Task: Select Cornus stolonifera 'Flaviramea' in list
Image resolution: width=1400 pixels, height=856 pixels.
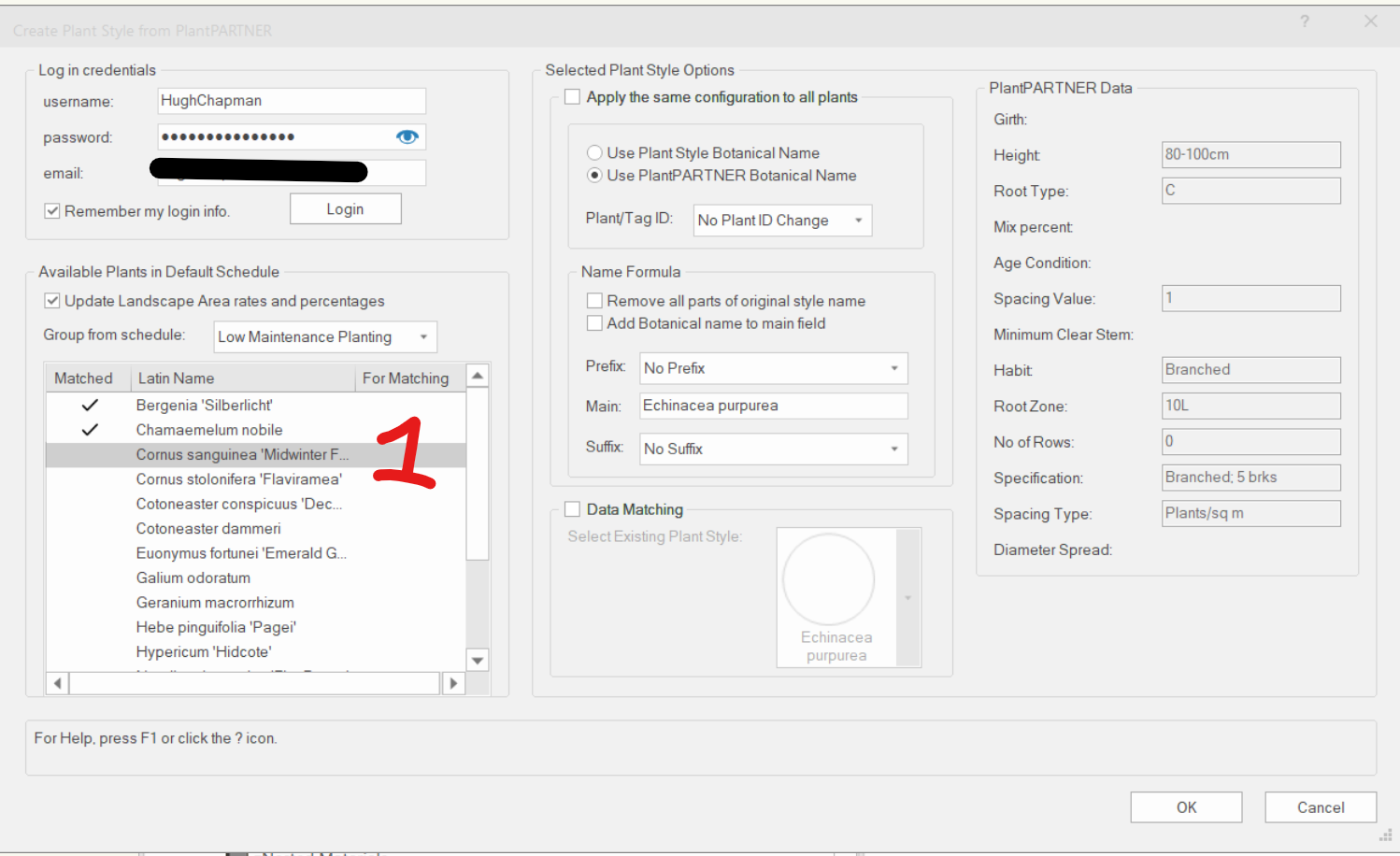Action: (x=239, y=479)
